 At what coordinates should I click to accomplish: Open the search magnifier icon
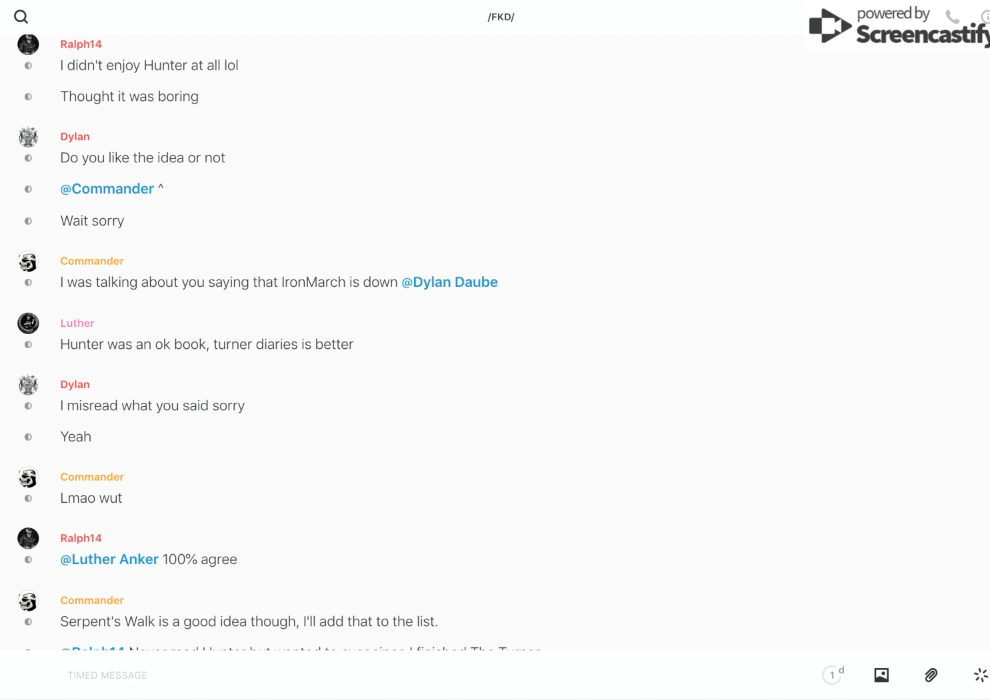tap(21, 17)
